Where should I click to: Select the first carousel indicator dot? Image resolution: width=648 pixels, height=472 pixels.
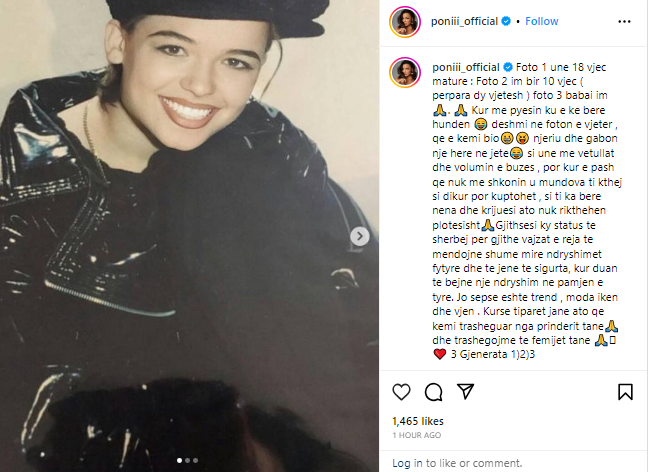[179, 460]
